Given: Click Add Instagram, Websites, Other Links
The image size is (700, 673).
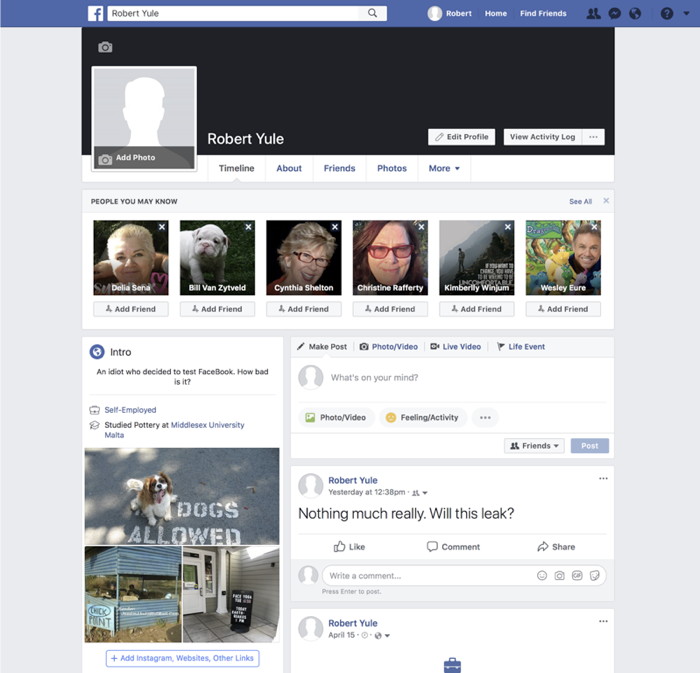Looking at the screenshot, I should point(182,658).
